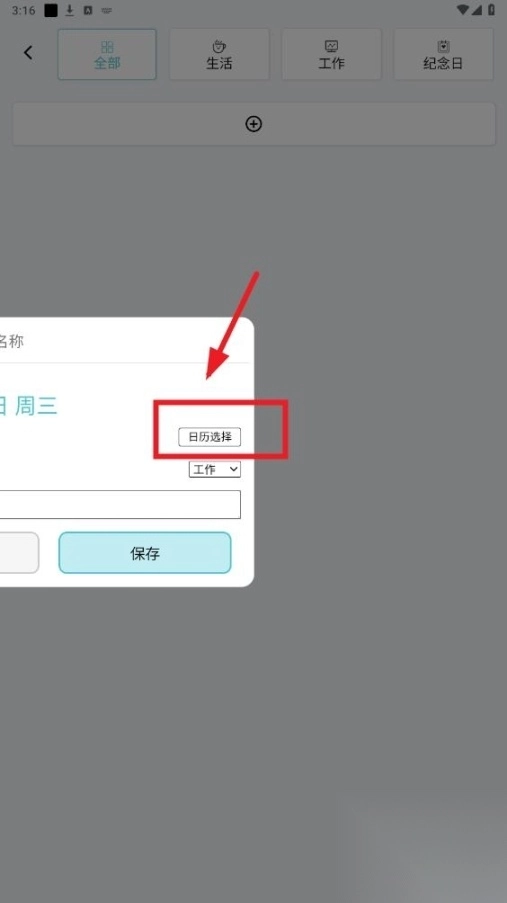Select the grid icon above 全部
The width and height of the screenshot is (507, 903).
click(107, 47)
